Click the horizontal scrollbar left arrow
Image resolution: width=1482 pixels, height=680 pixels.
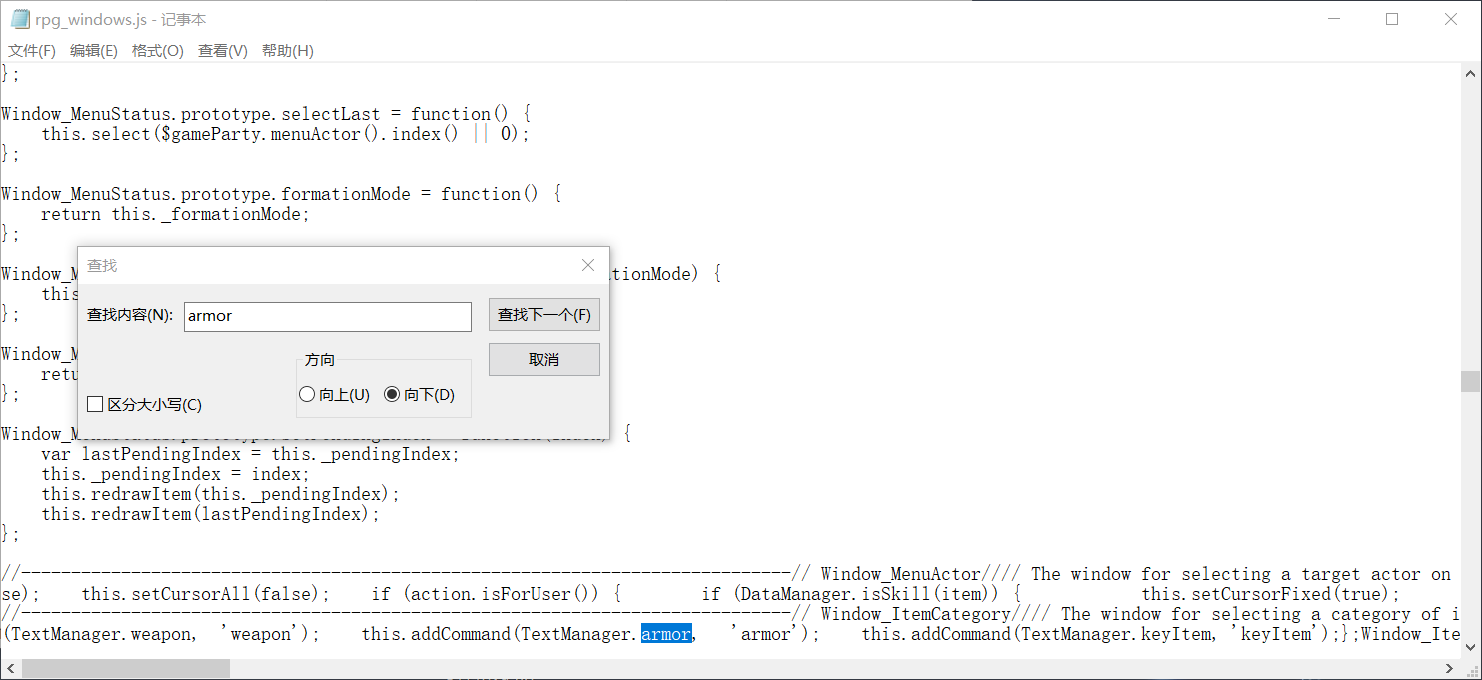[10, 668]
